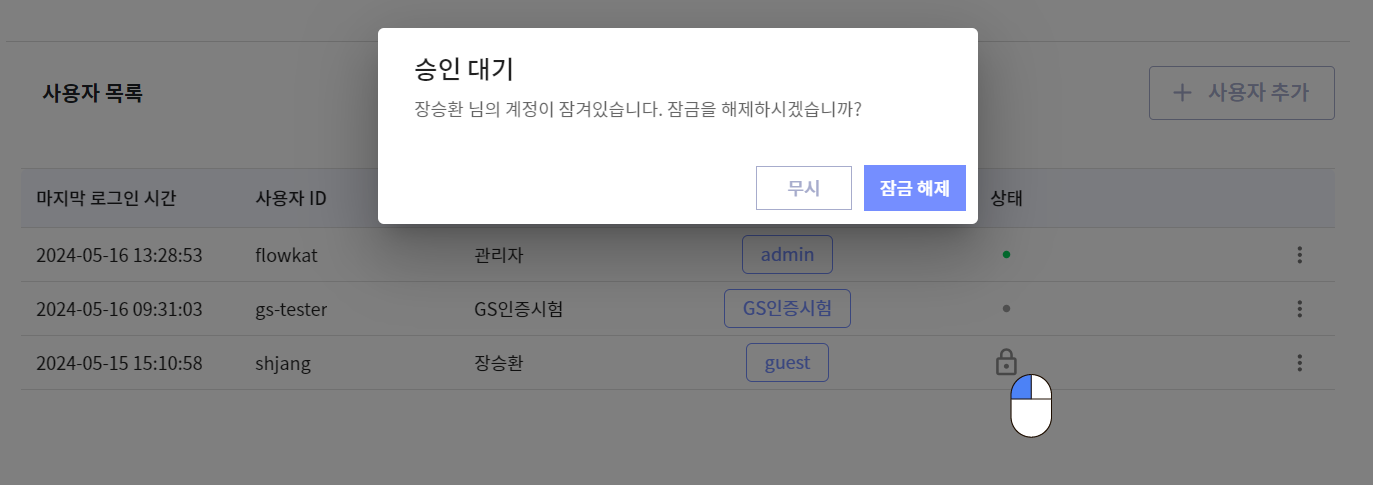Click the plus icon in 사용자 추가
Image resolution: width=1373 pixels, height=485 pixels.
pyautogui.click(x=1182, y=93)
